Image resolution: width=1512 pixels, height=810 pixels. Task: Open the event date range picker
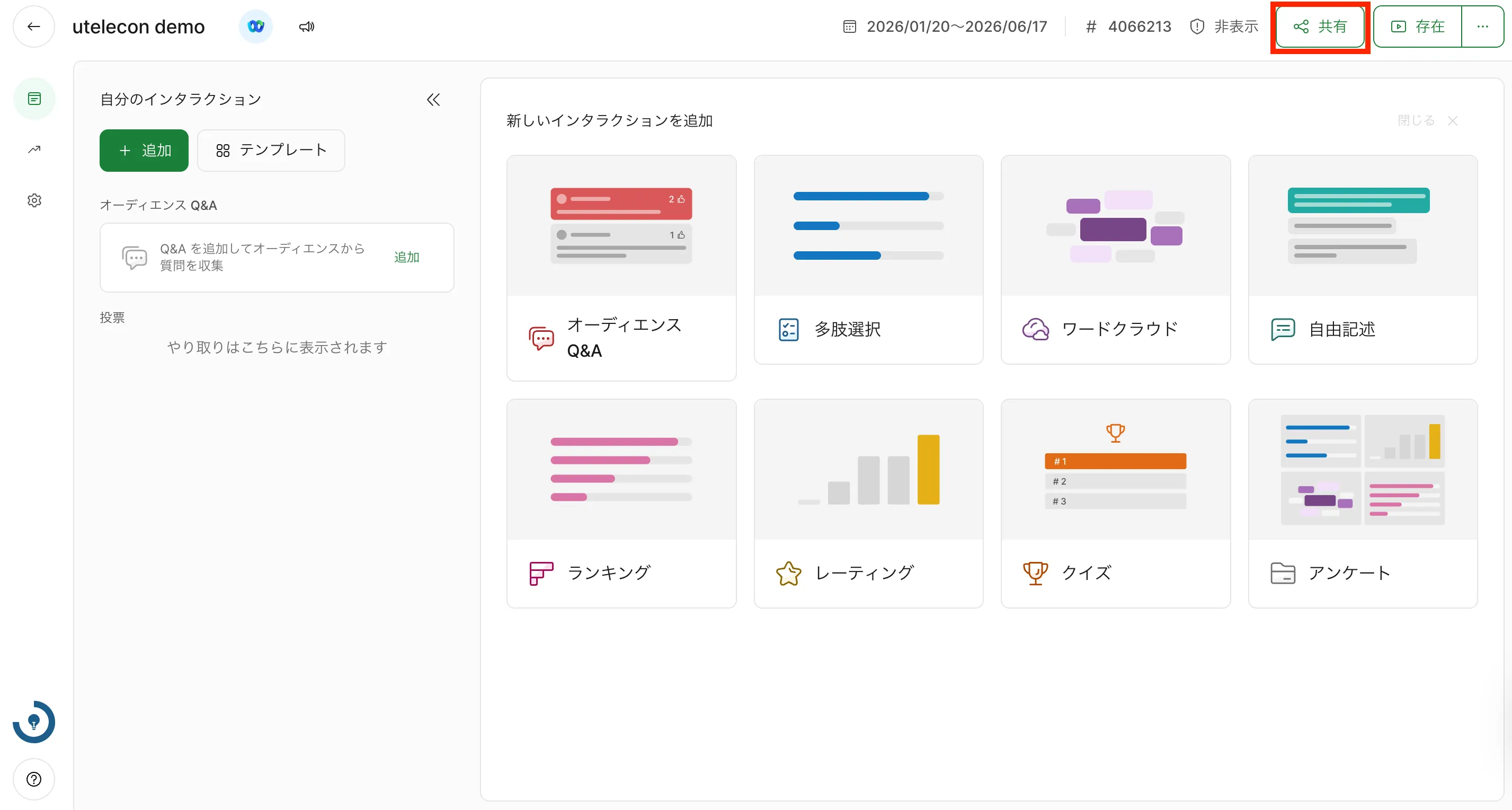click(945, 27)
